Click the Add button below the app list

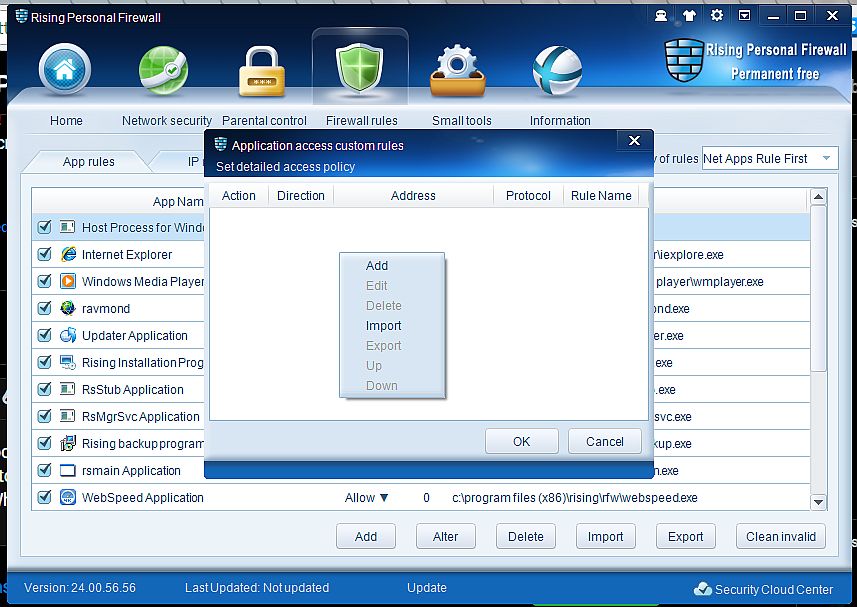tap(366, 537)
